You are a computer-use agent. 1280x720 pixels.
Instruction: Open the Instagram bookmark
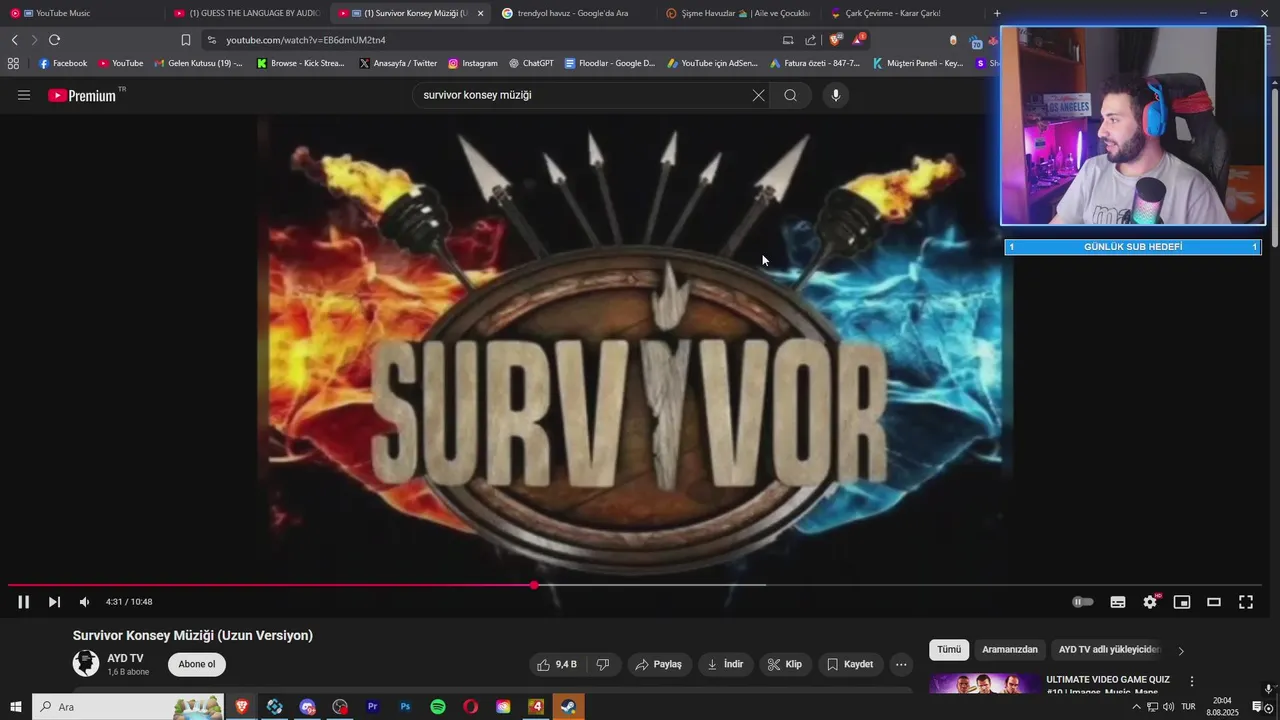pyautogui.click(x=473, y=63)
